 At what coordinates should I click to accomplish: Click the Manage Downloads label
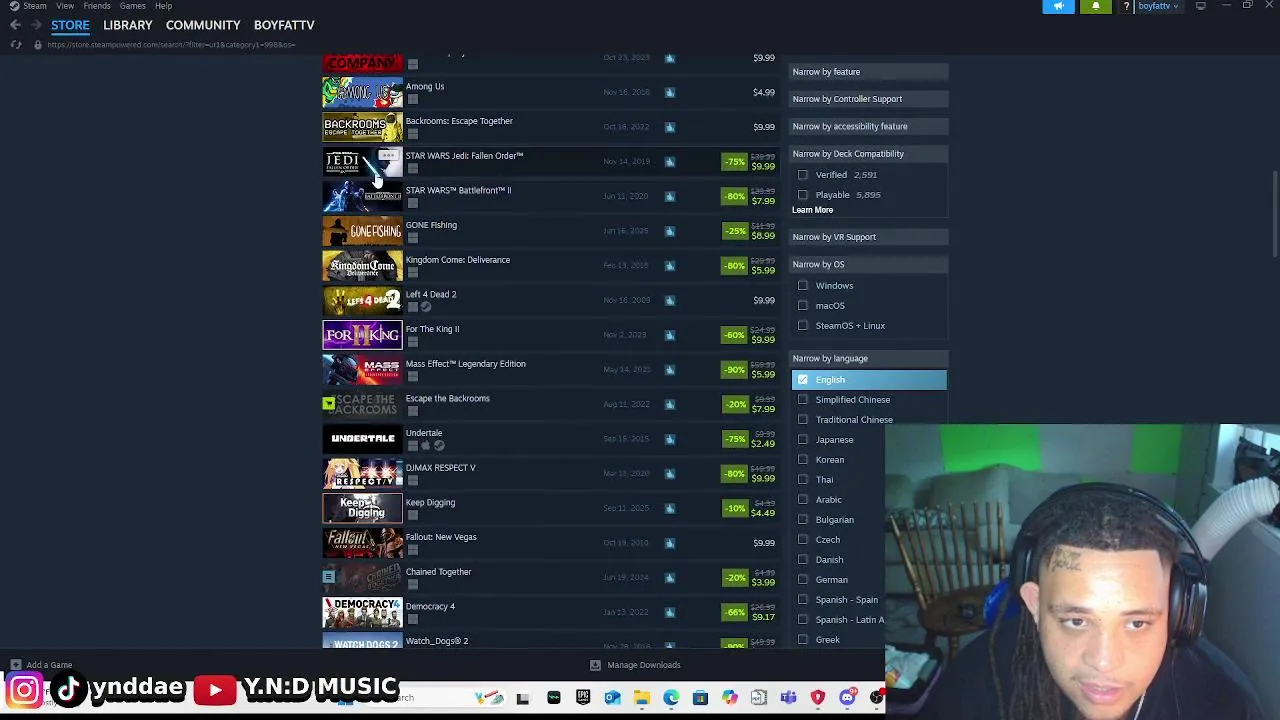[644, 665]
